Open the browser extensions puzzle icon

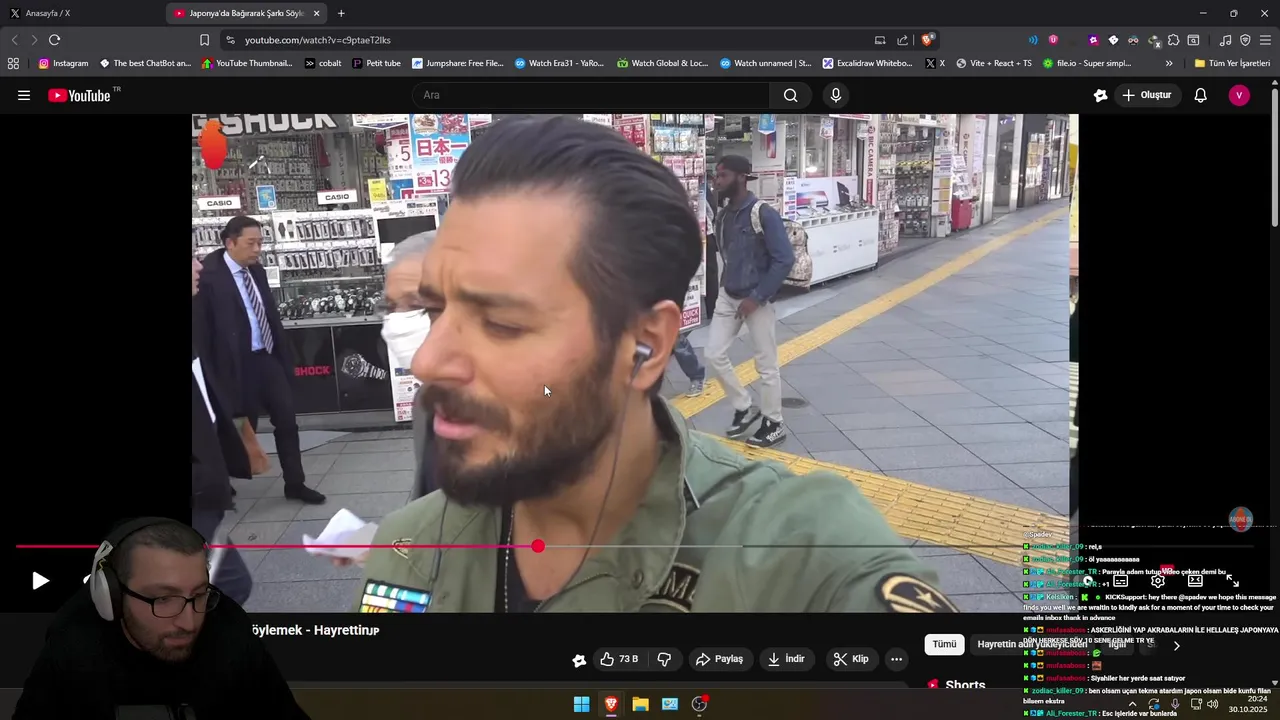click(x=1174, y=40)
